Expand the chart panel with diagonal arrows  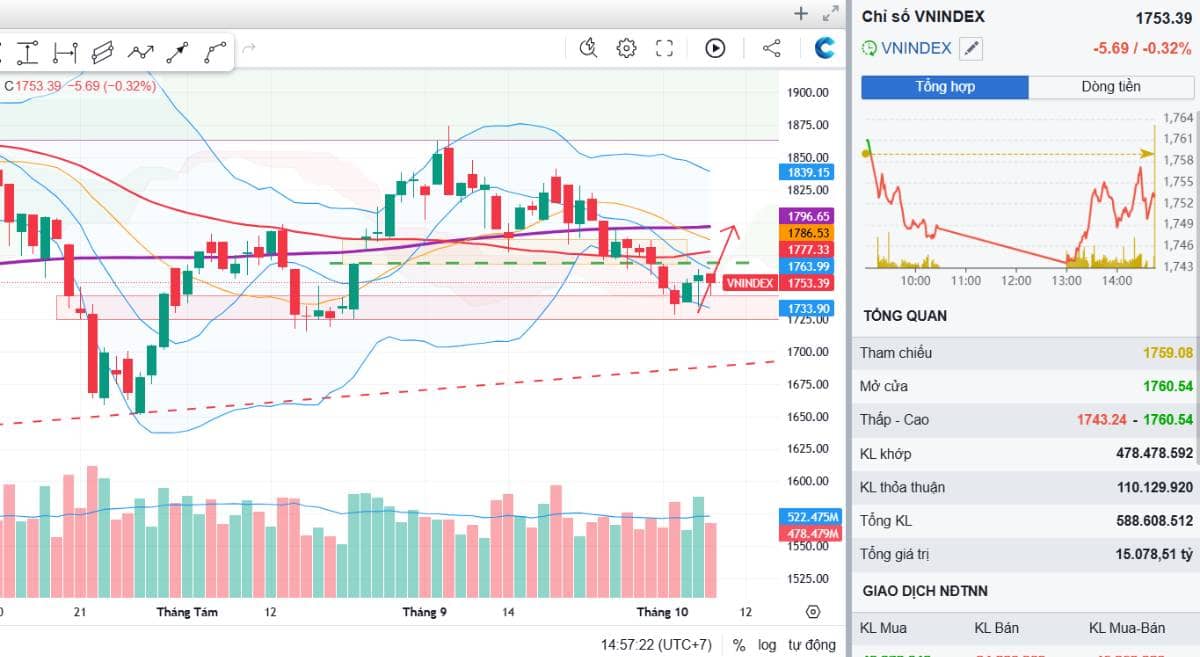(x=830, y=13)
